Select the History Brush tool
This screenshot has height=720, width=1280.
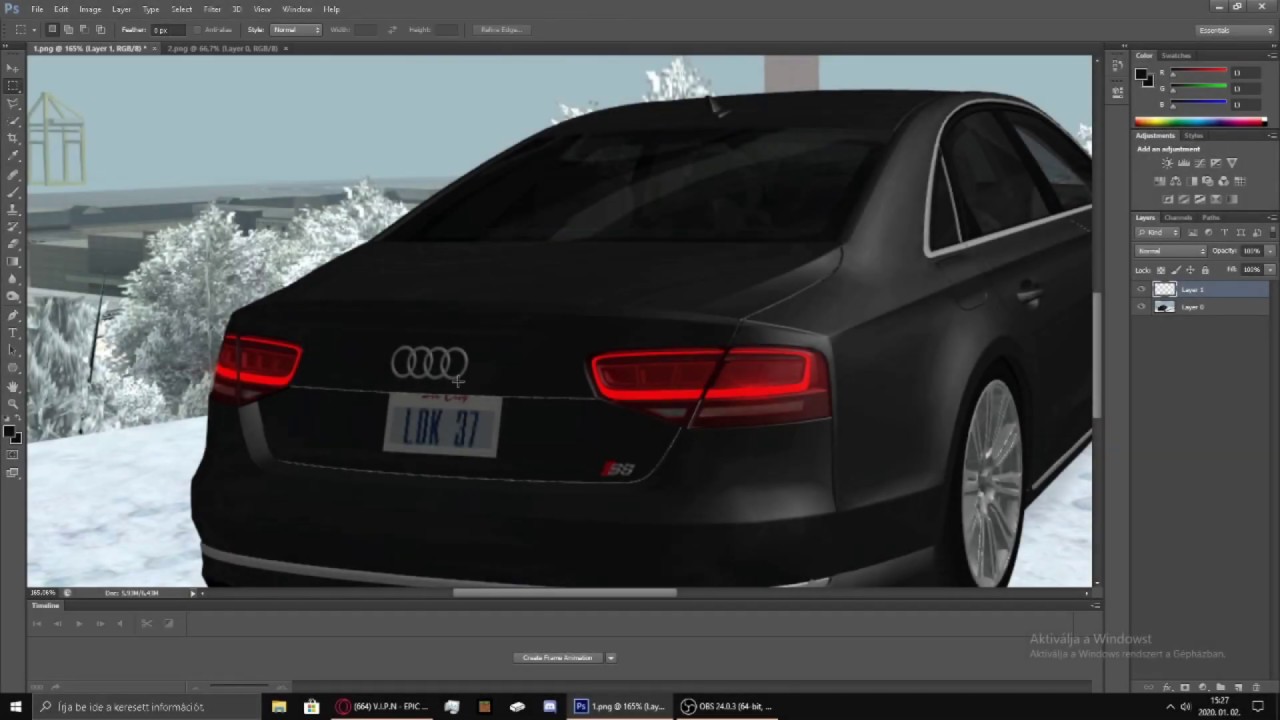click(14, 227)
